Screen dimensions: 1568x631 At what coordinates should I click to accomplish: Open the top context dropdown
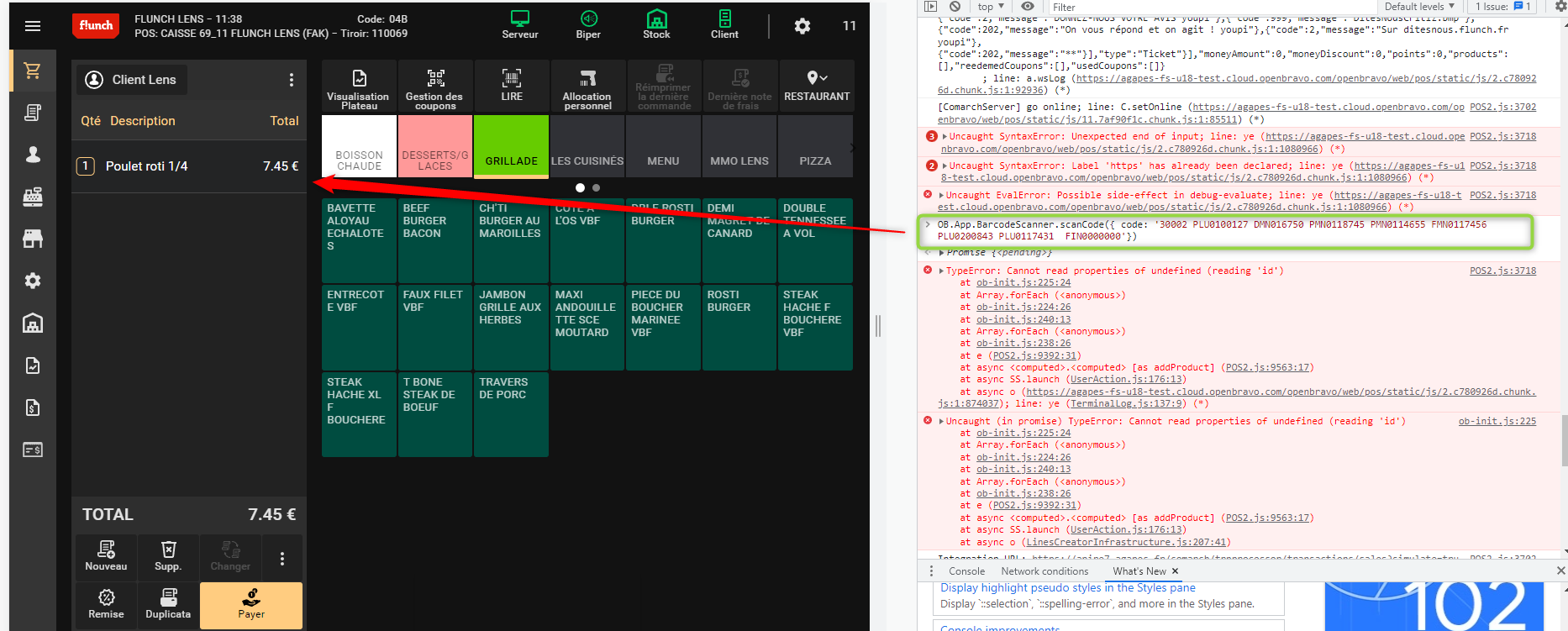[x=991, y=7]
